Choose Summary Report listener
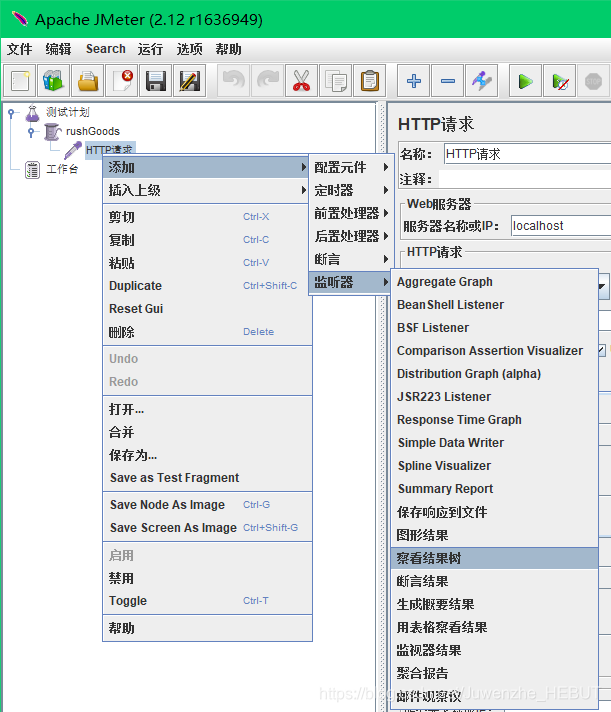 click(494, 489)
